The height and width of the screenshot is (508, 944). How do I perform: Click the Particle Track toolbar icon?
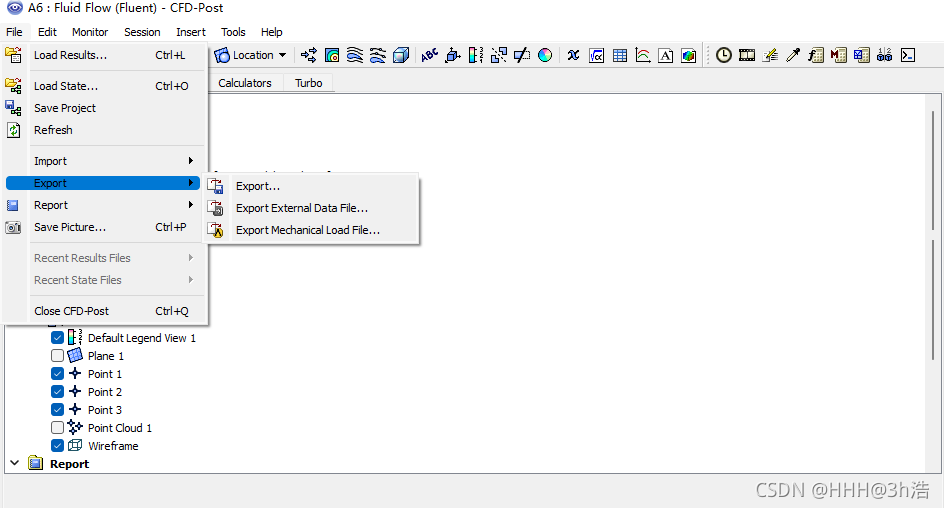pos(377,55)
